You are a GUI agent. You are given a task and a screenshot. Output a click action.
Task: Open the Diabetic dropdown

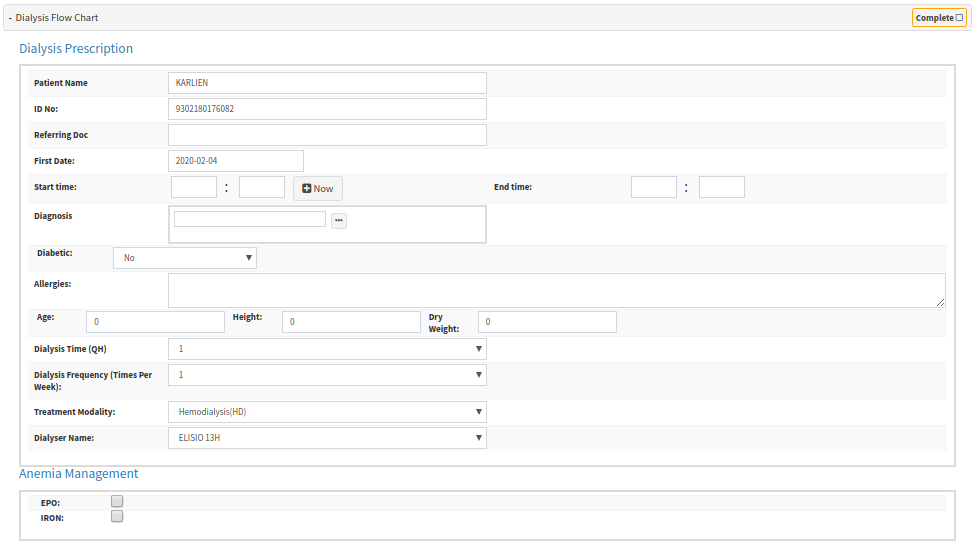tap(185, 258)
